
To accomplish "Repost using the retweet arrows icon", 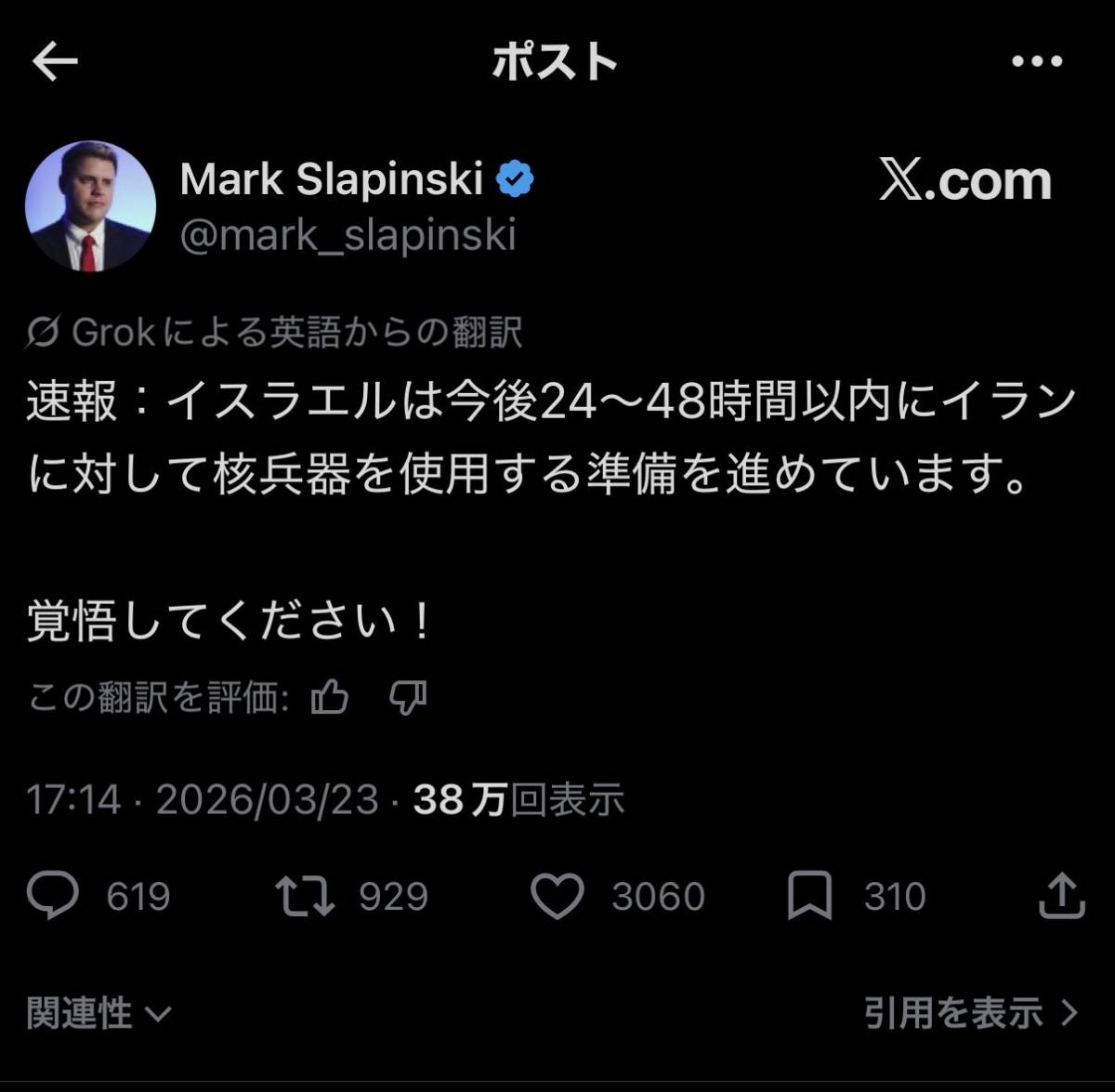I will (305, 896).
